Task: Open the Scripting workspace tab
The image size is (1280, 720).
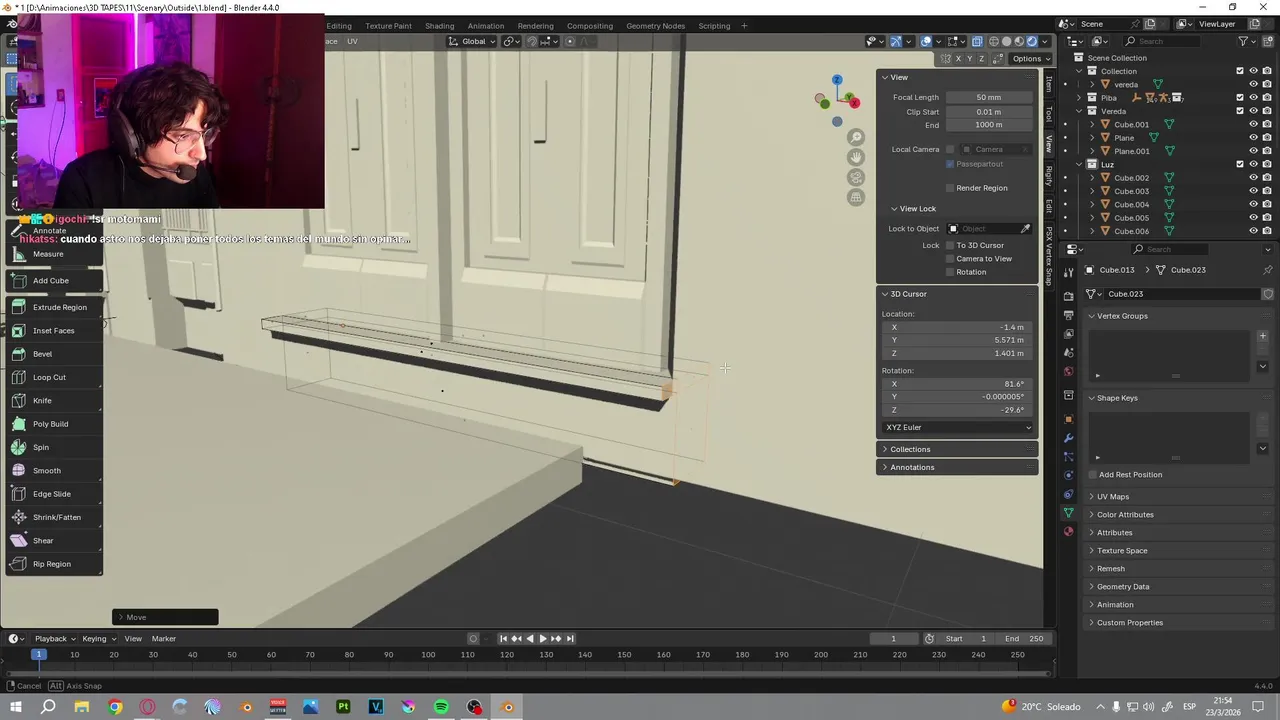Action: (x=714, y=26)
